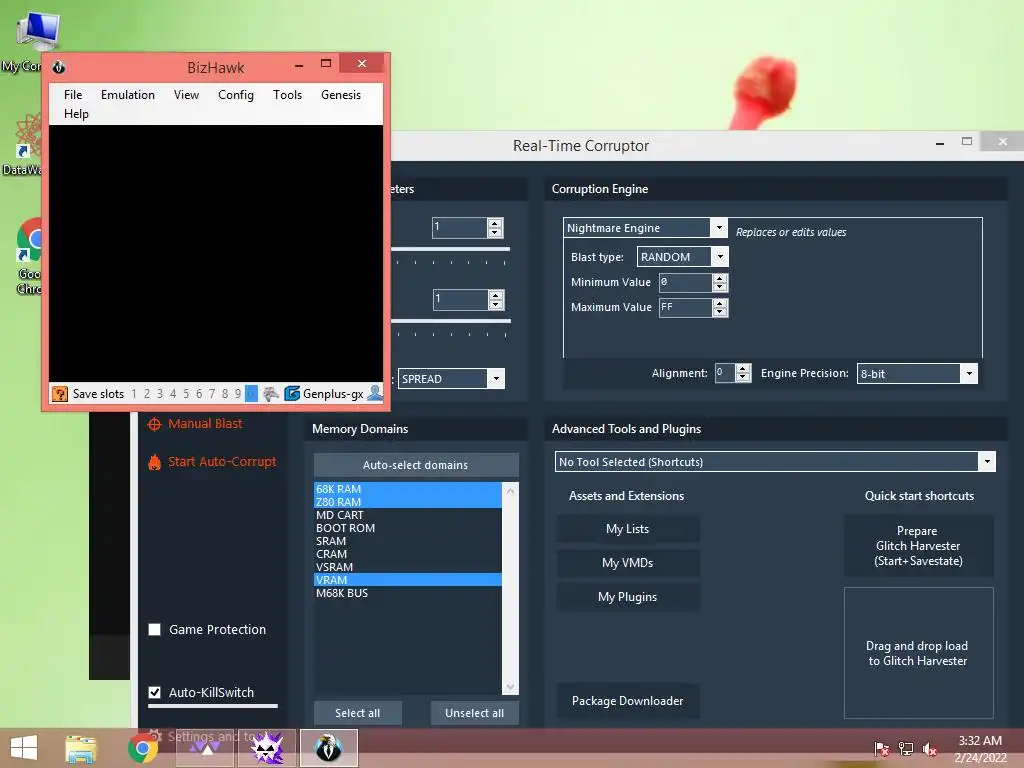This screenshot has width=1024, height=768.
Task: Deselect VRAM in memory domains list
Action: (x=408, y=580)
